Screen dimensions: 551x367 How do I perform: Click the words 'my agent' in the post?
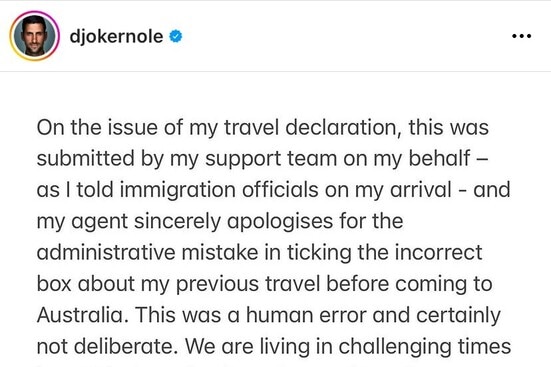coord(82,221)
